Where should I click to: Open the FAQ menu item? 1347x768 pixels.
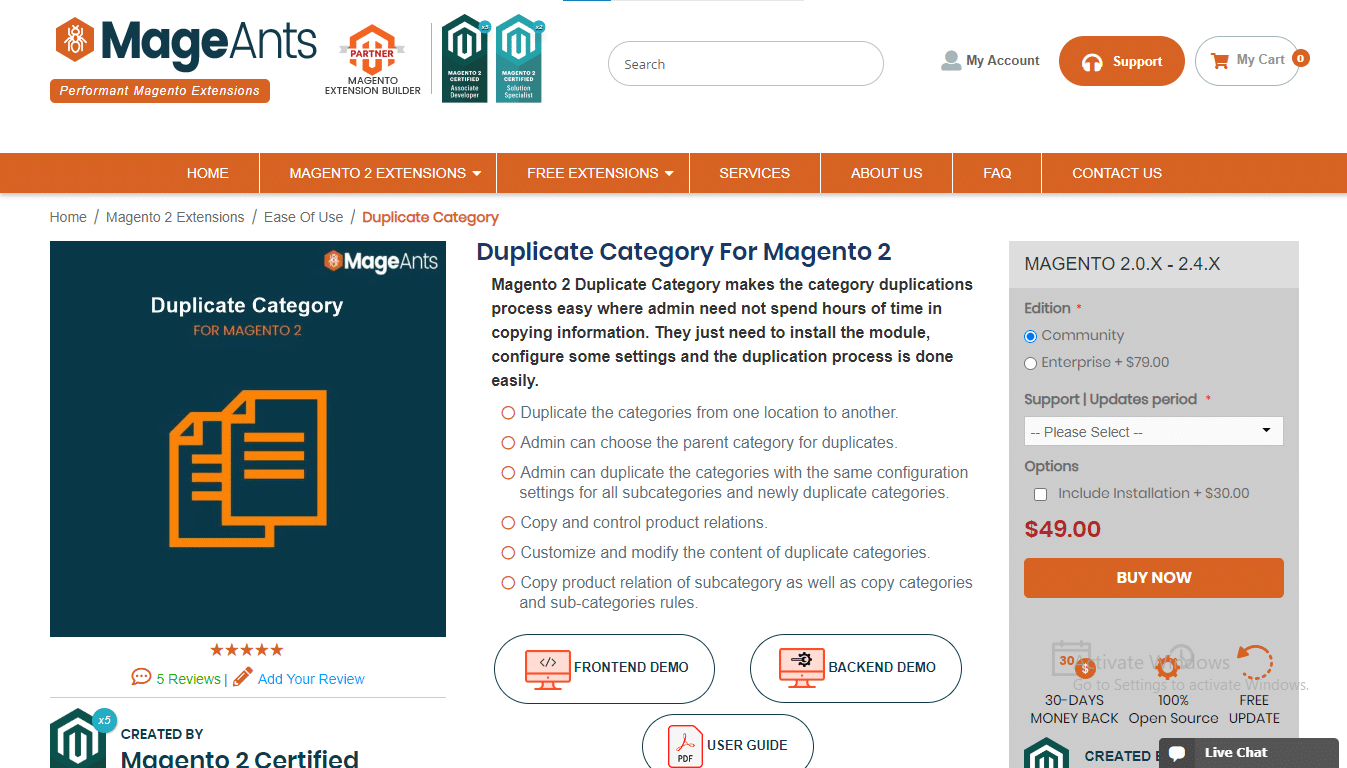997,173
